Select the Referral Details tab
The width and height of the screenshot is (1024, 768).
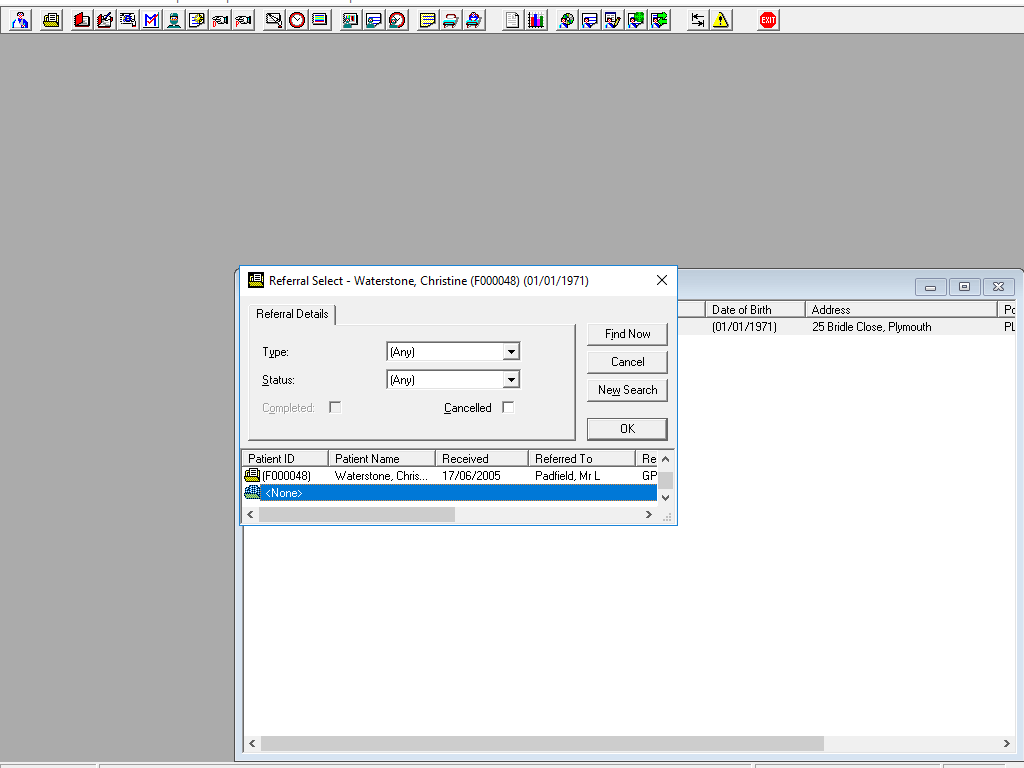pyautogui.click(x=292, y=314)
